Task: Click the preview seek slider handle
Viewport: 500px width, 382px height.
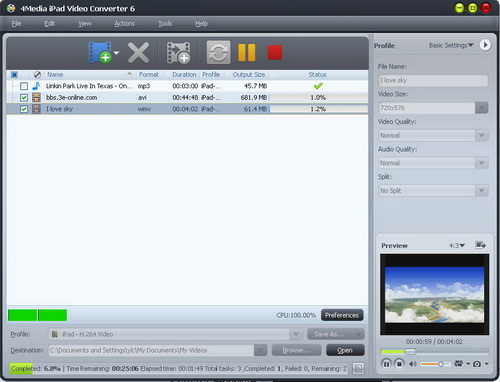Action: [410, 351]
